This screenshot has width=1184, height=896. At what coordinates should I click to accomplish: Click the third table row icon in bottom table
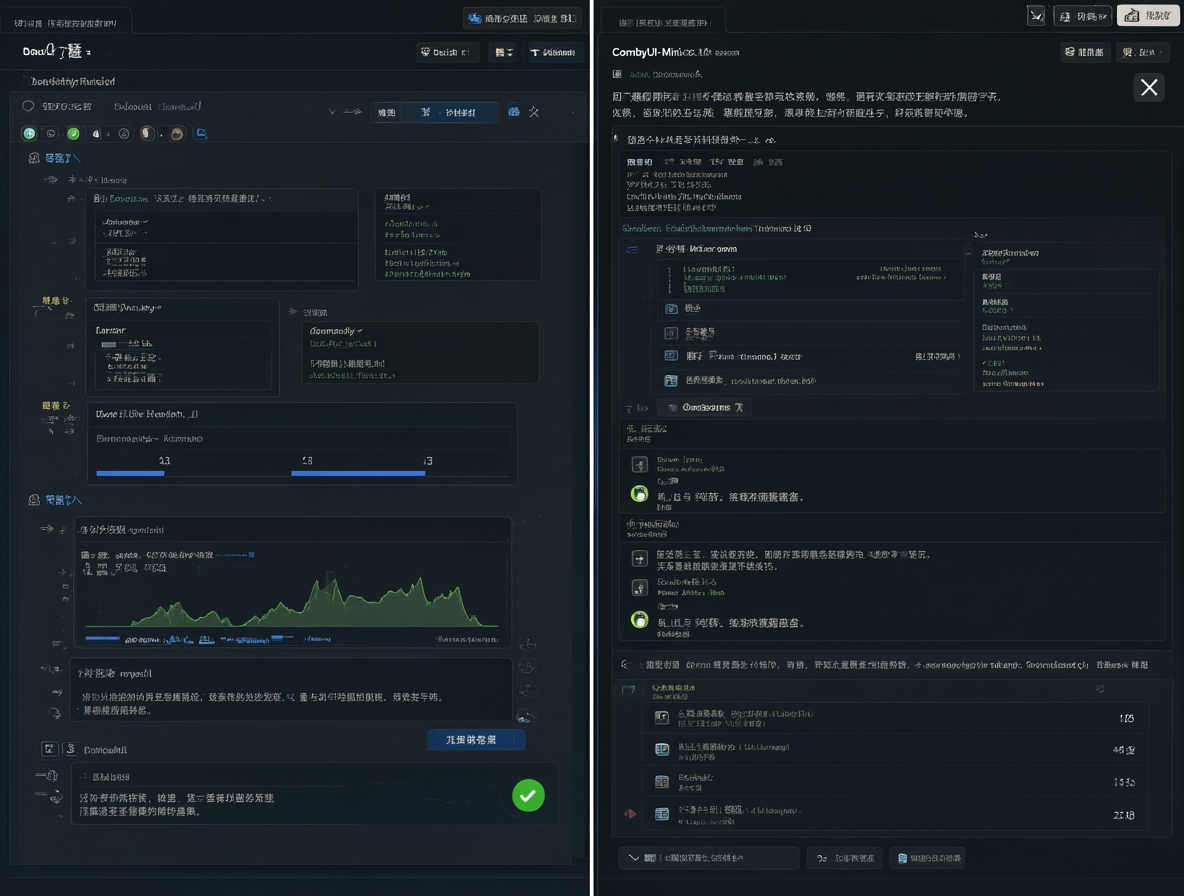coord(661,782)
